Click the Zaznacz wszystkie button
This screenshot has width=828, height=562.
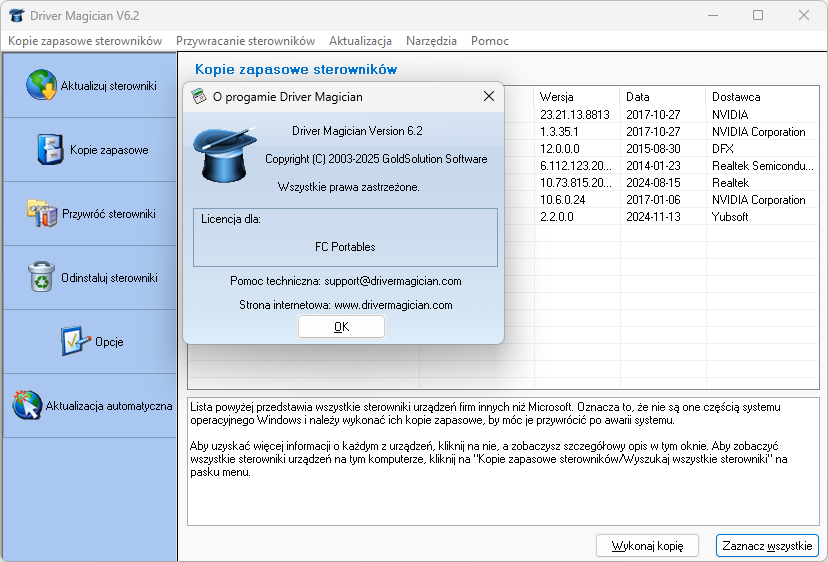click(767, 546)
